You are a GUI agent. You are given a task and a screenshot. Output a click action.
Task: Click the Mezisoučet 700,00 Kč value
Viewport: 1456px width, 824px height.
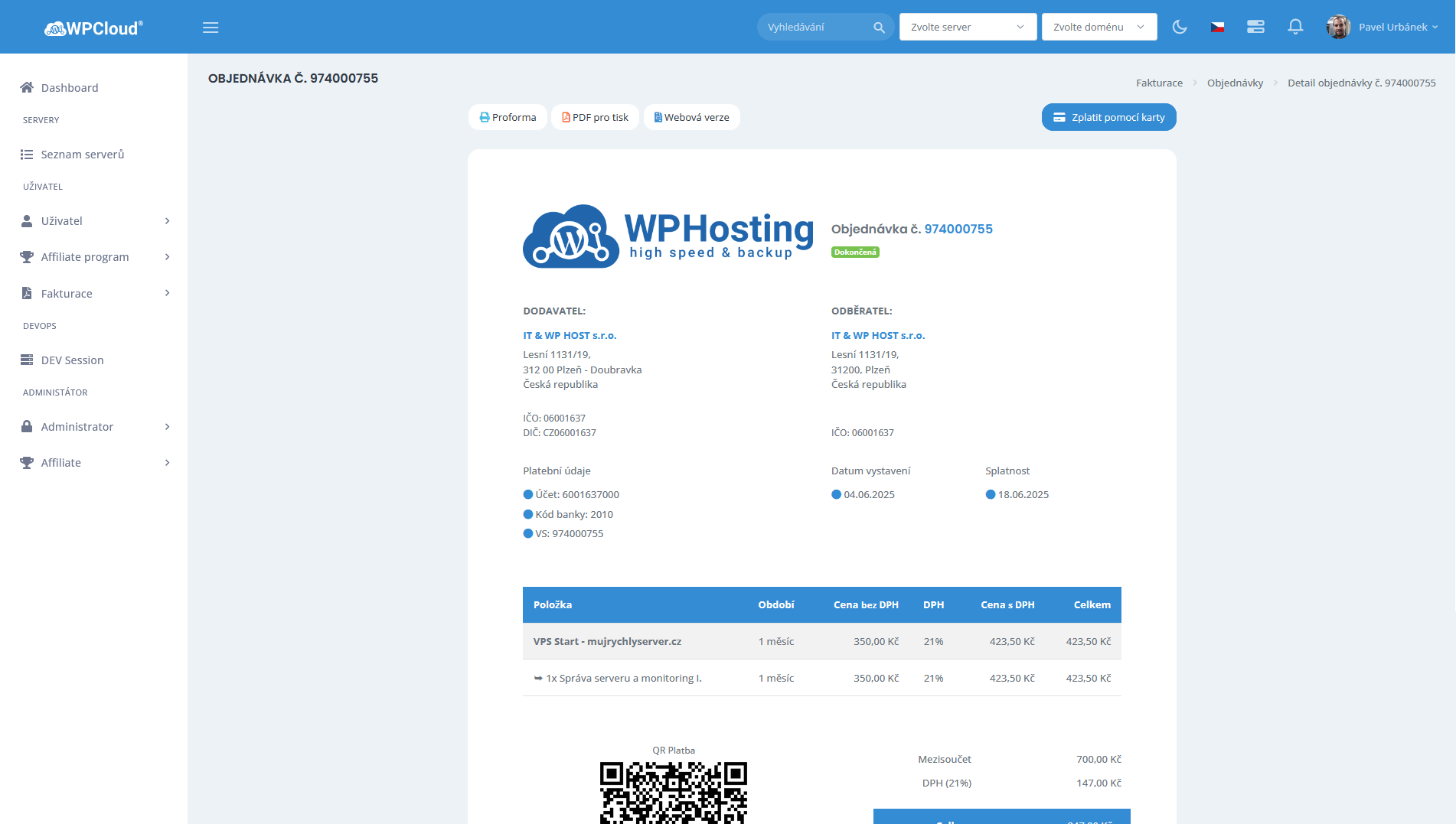tap(1099, 759)
